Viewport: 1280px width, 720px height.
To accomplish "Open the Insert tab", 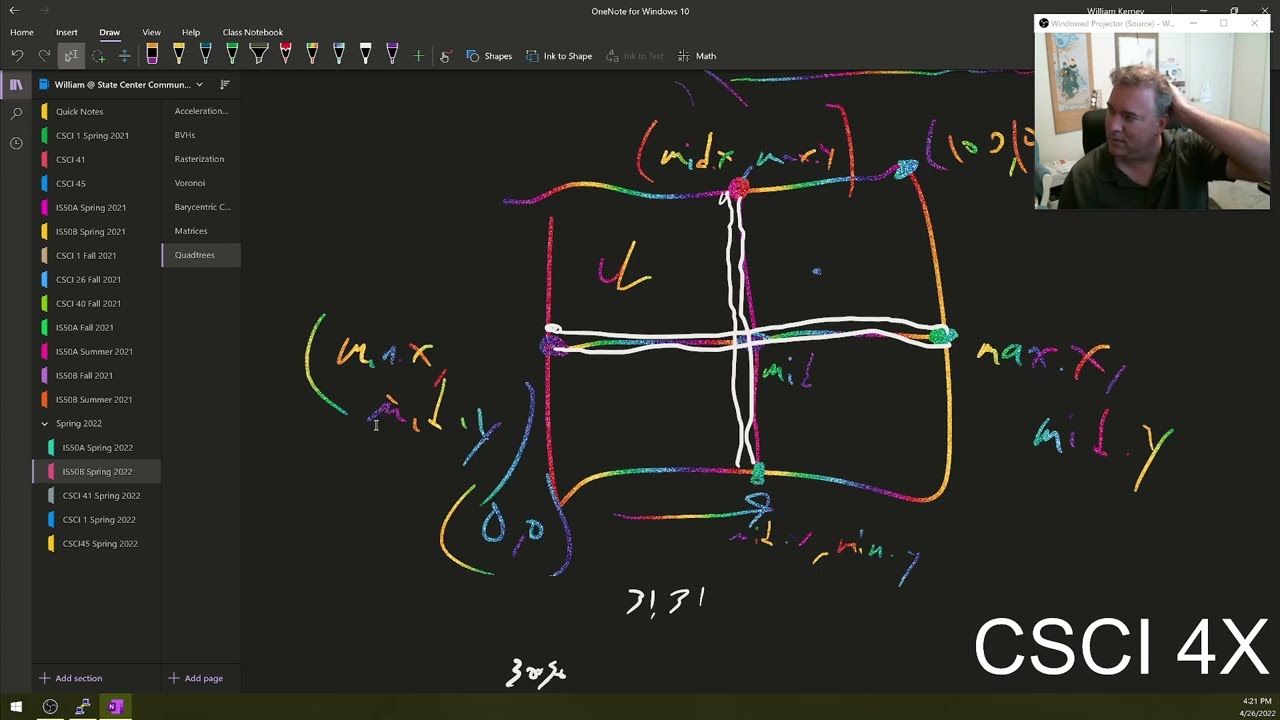I will coord(67,32).
